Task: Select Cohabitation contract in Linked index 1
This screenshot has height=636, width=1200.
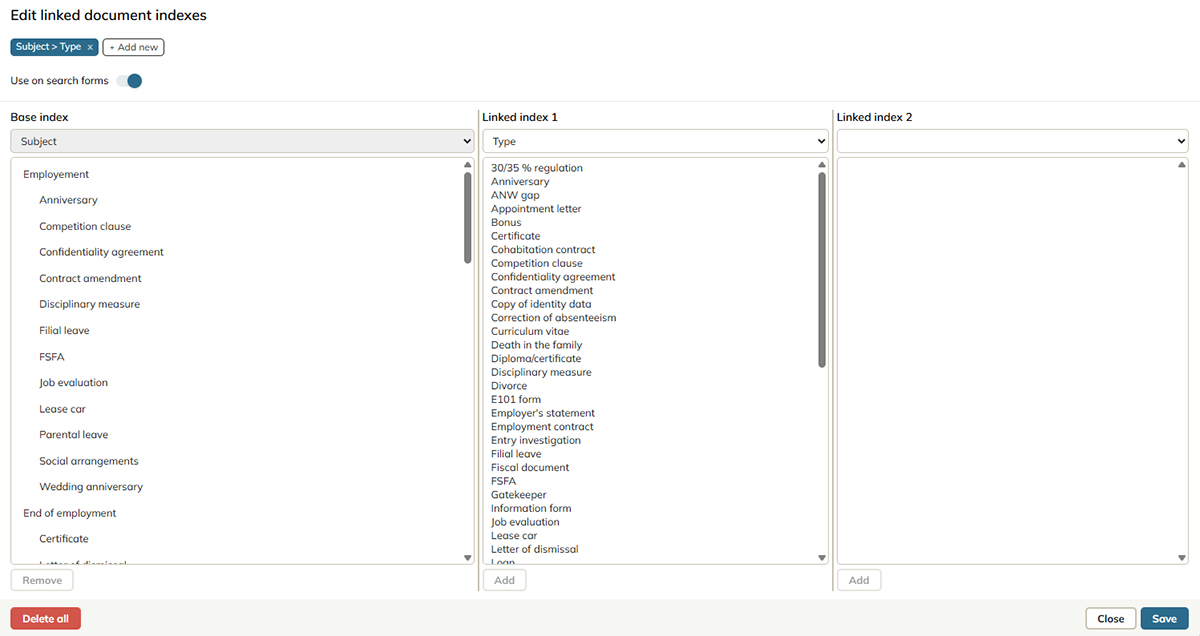Action: pos(543,250)
